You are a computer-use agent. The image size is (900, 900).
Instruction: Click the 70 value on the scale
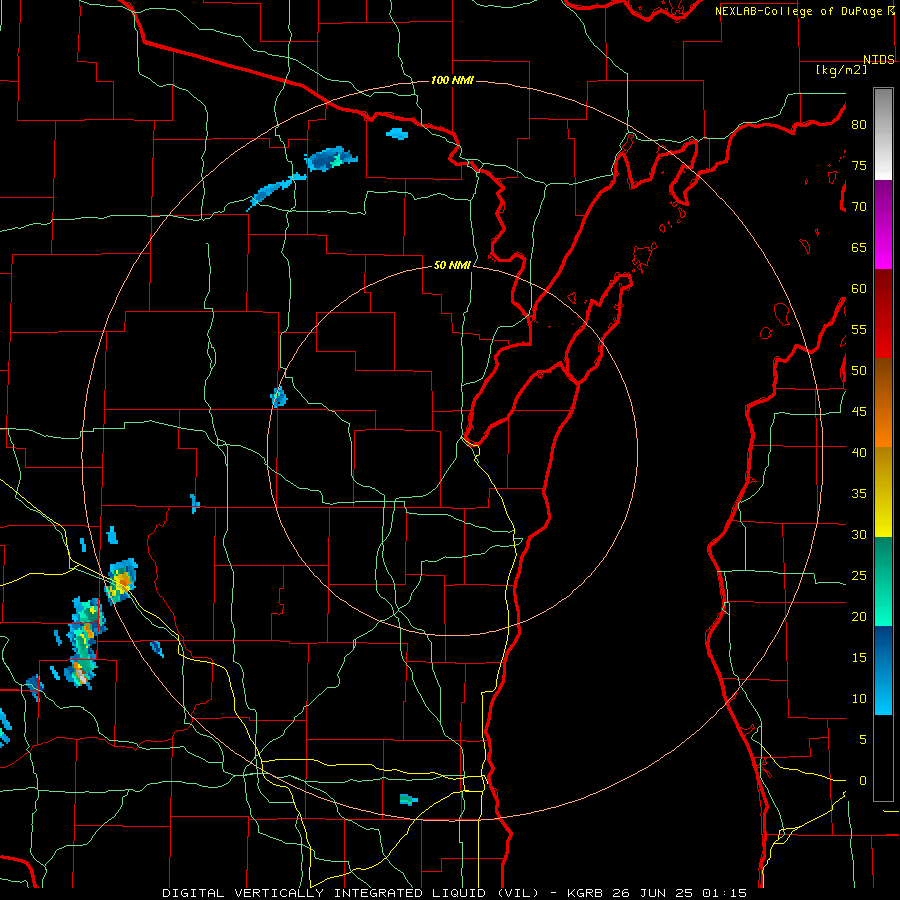pos(859,207)
